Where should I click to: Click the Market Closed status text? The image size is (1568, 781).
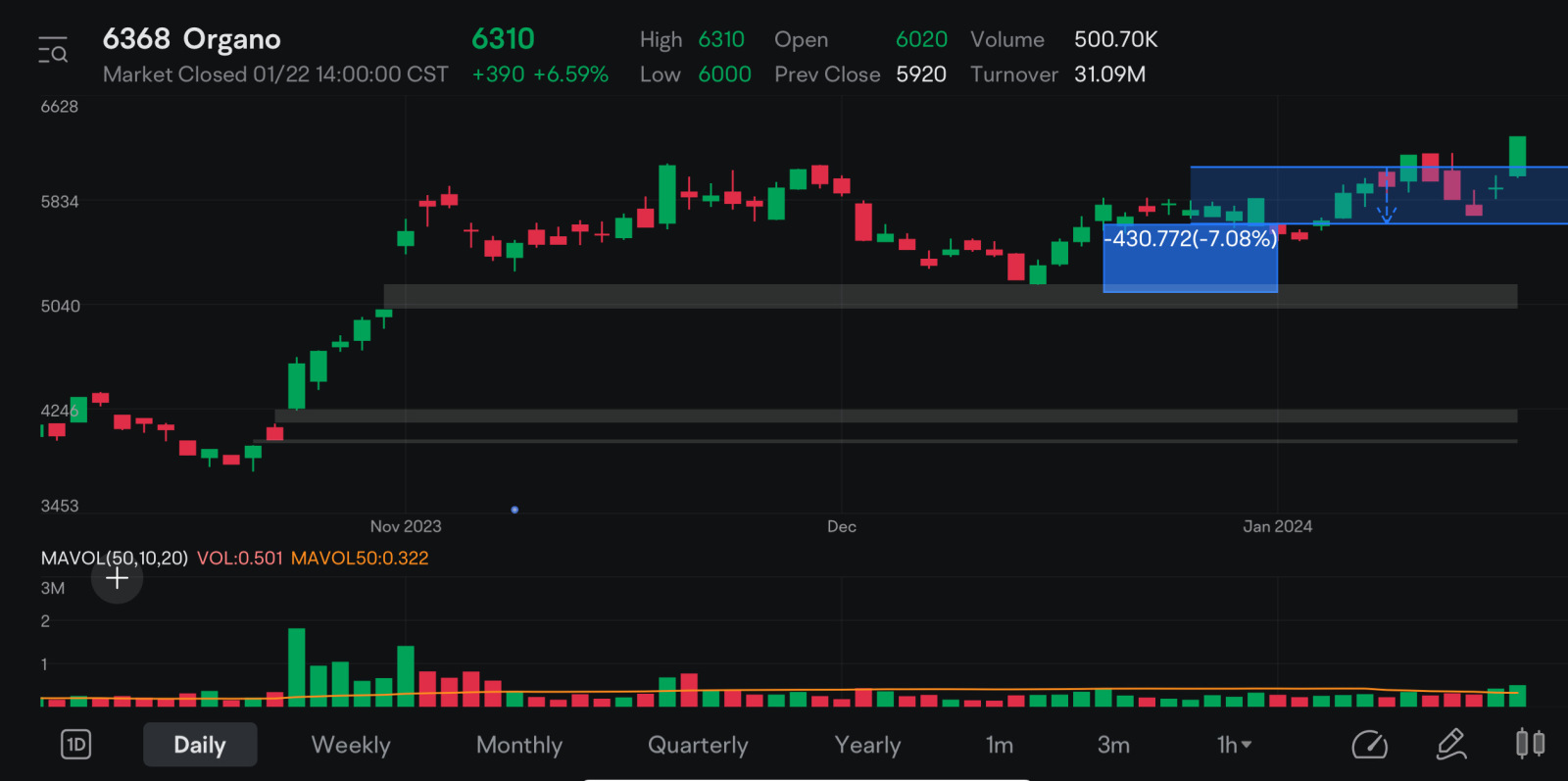(275, 74)
